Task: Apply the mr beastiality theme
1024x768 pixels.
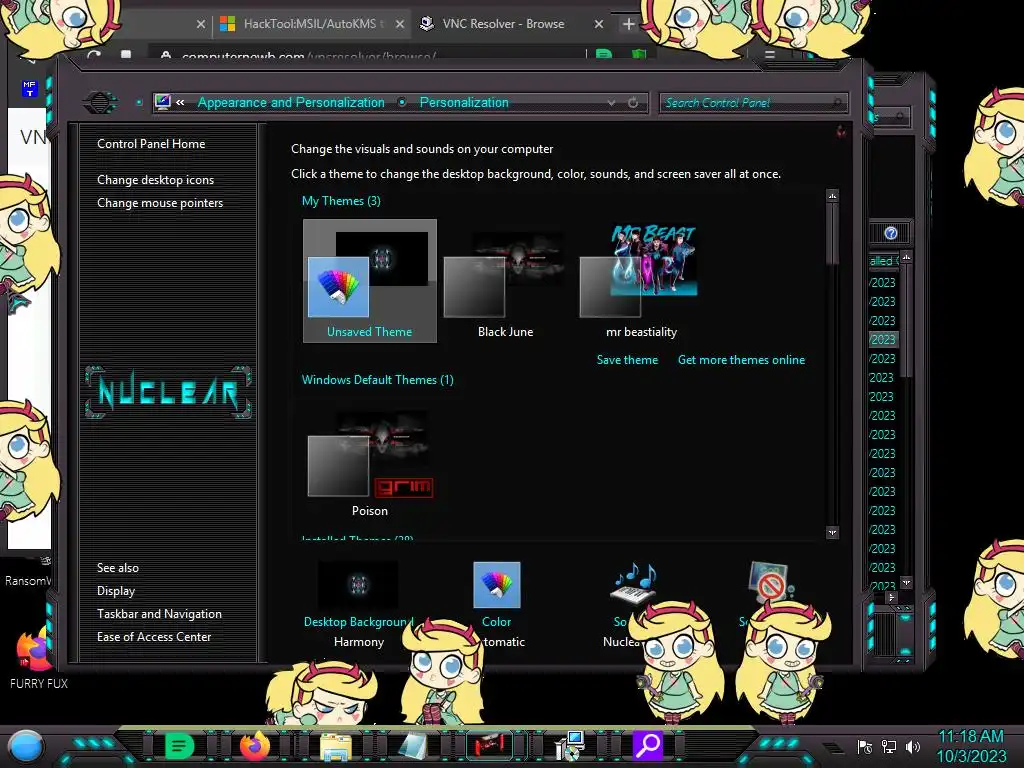Action: (641, 281)
